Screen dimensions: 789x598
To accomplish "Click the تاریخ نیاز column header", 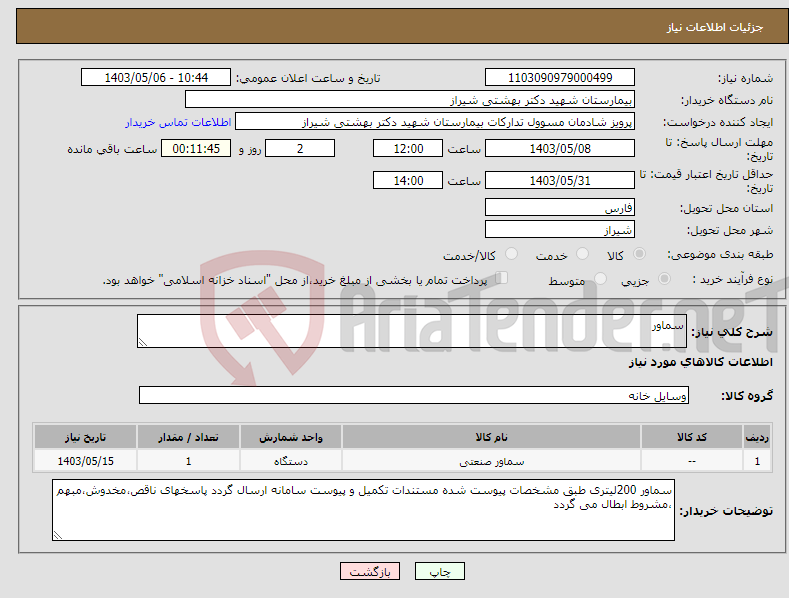I will click(x=86, y=437).
